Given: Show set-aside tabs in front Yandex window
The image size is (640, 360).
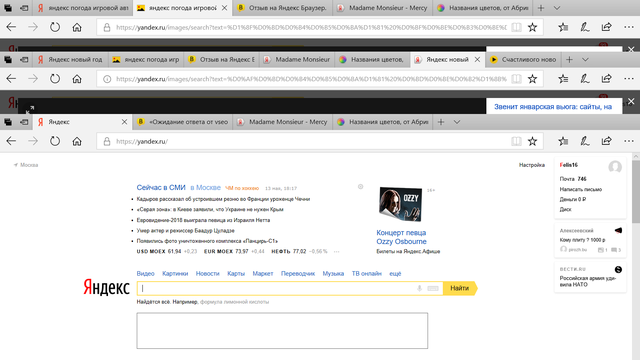Looking at the screenshot, I should [8, 122].
